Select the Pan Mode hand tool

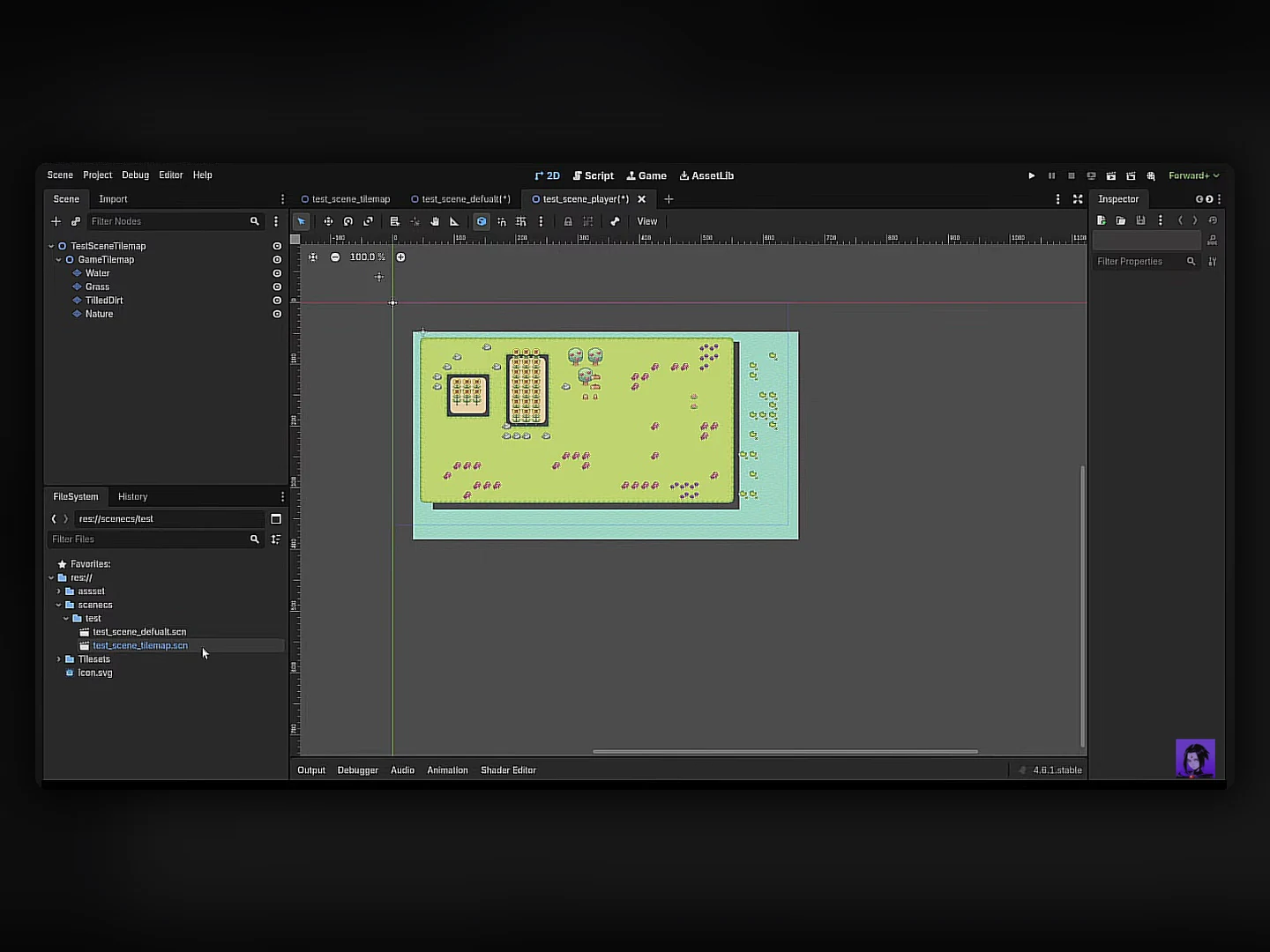coord(435,221)
